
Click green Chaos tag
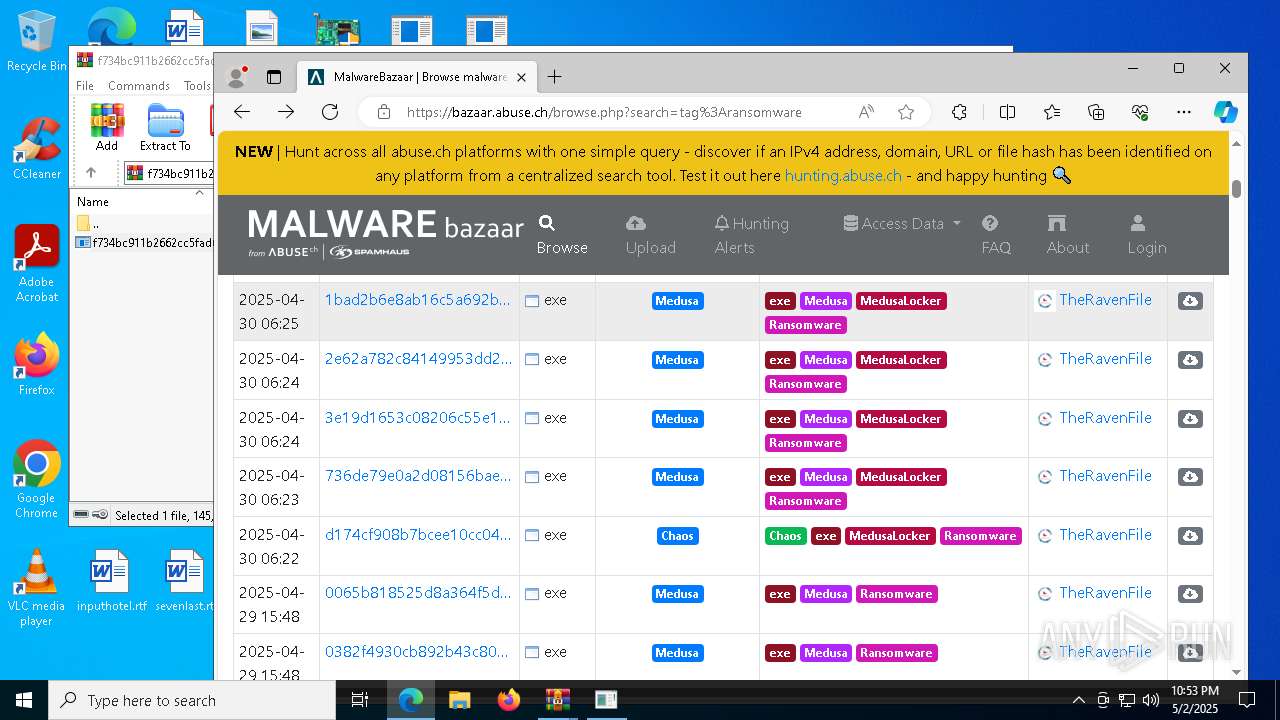tap(785, 536)
